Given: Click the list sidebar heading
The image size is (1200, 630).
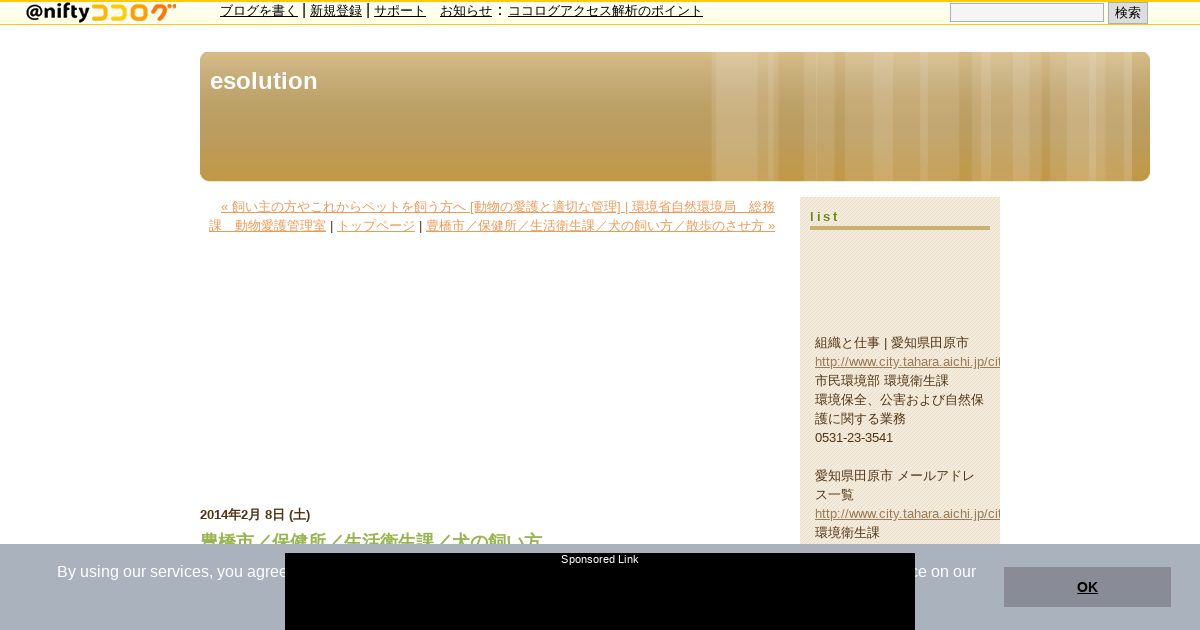Looking at the screenshot, I should (x=825, y=217).
